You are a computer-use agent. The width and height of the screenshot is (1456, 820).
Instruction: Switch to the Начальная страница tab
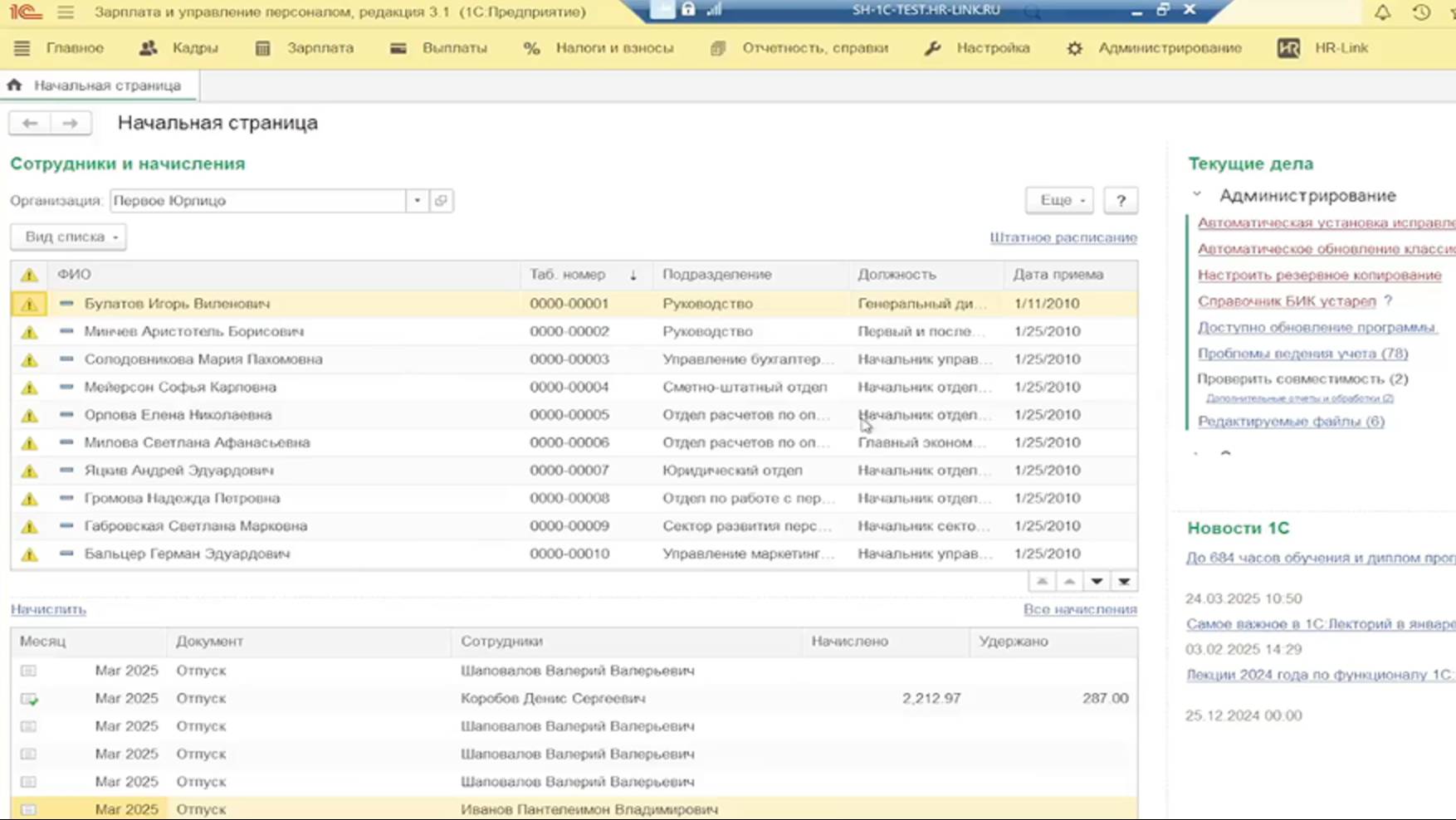(106, 85)
